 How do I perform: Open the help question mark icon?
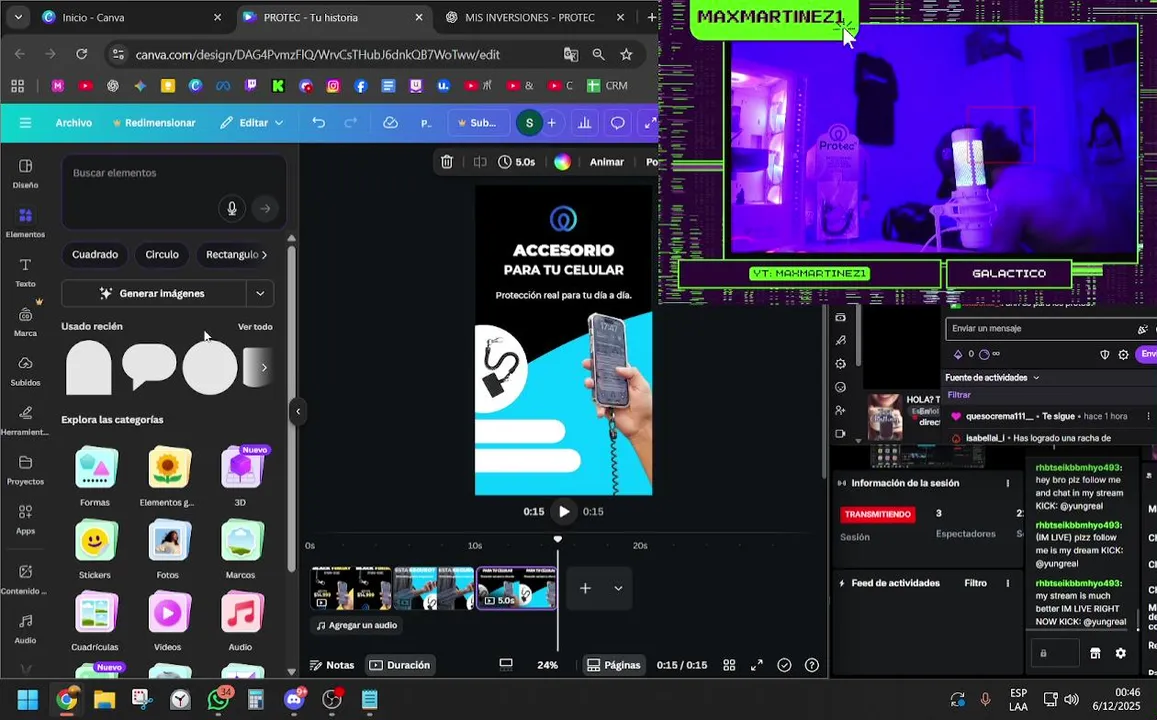point(812,665)
